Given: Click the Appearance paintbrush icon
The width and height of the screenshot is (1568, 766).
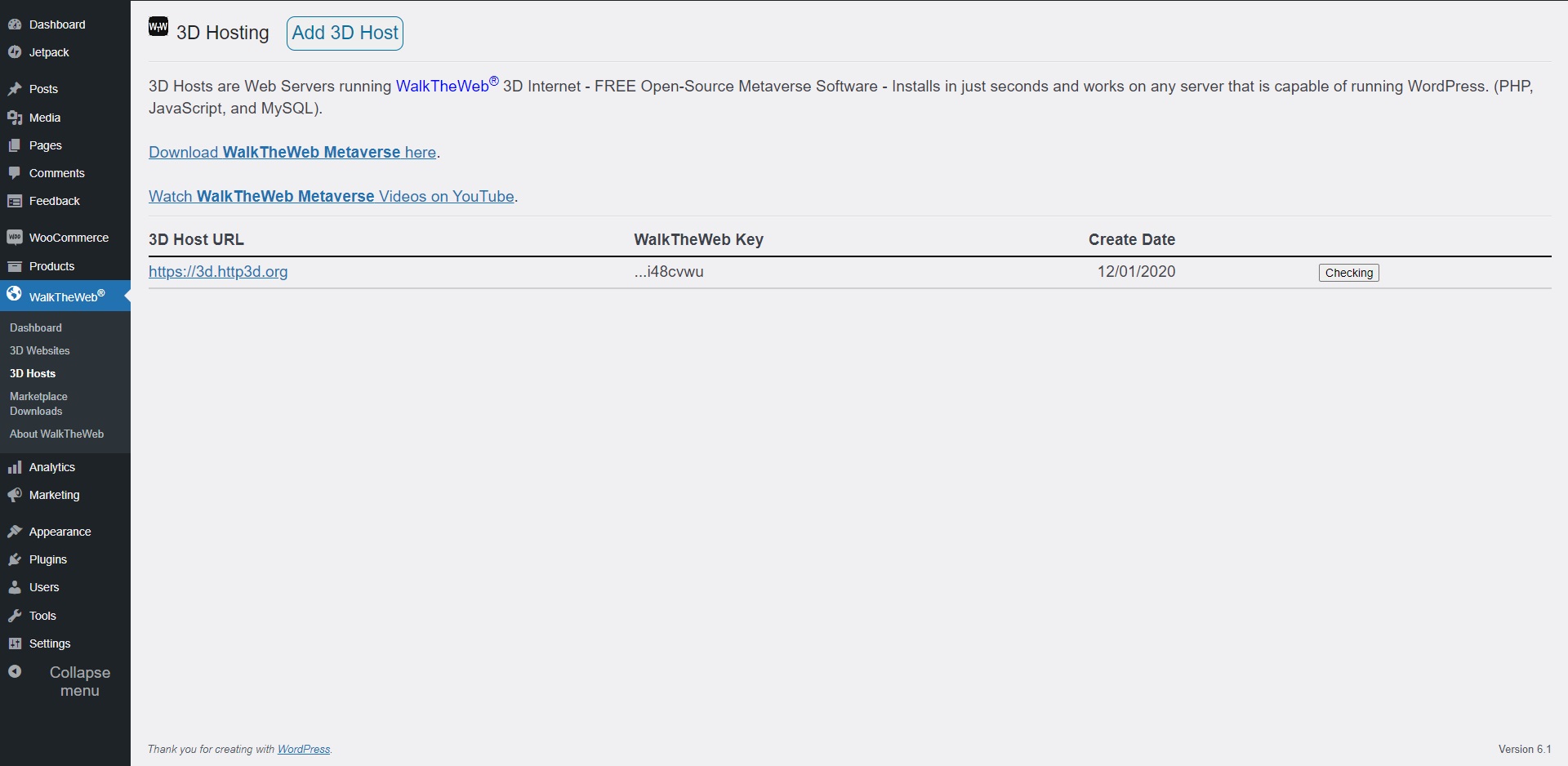Looking at the screenshot, I should pos(15,532).
